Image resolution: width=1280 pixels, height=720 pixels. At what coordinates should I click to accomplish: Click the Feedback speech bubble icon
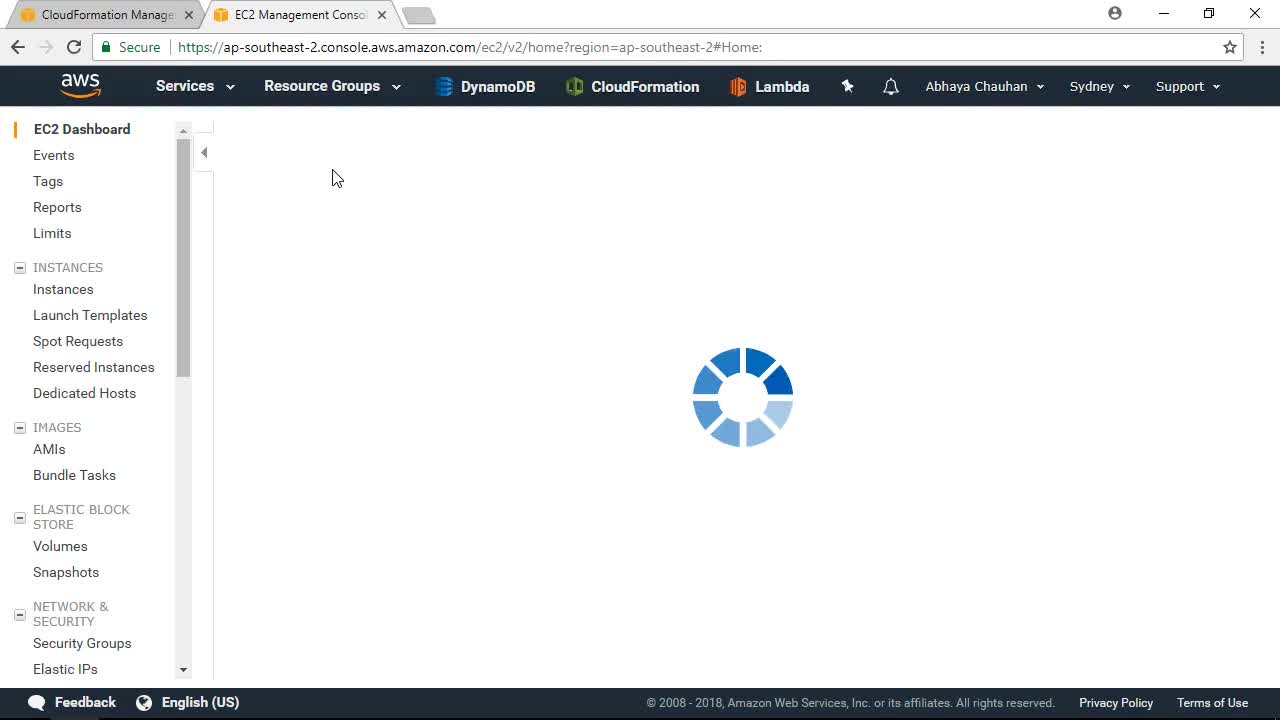pyautogui.click(x=37, y=702)
